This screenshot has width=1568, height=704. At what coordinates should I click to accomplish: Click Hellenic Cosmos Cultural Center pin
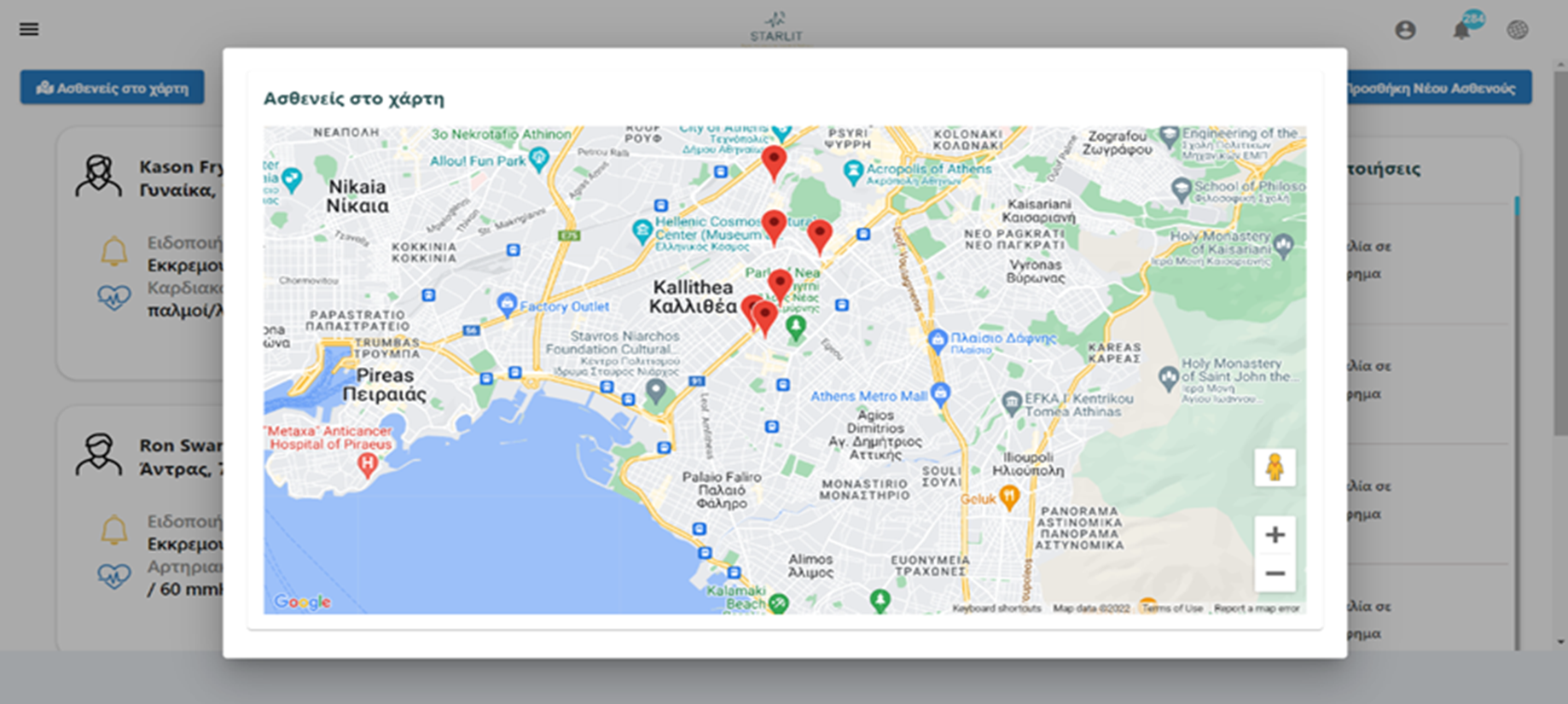(x=642, y=231)
